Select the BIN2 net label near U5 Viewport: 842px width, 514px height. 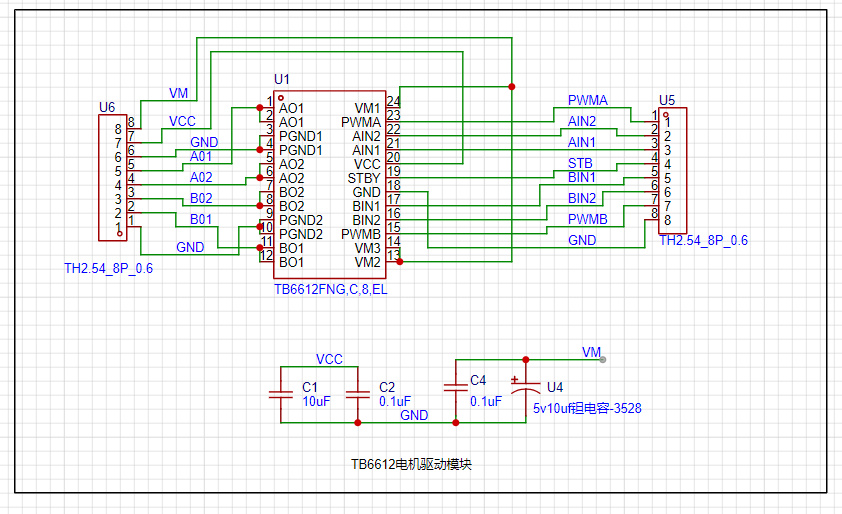click(x=582, y=198)
